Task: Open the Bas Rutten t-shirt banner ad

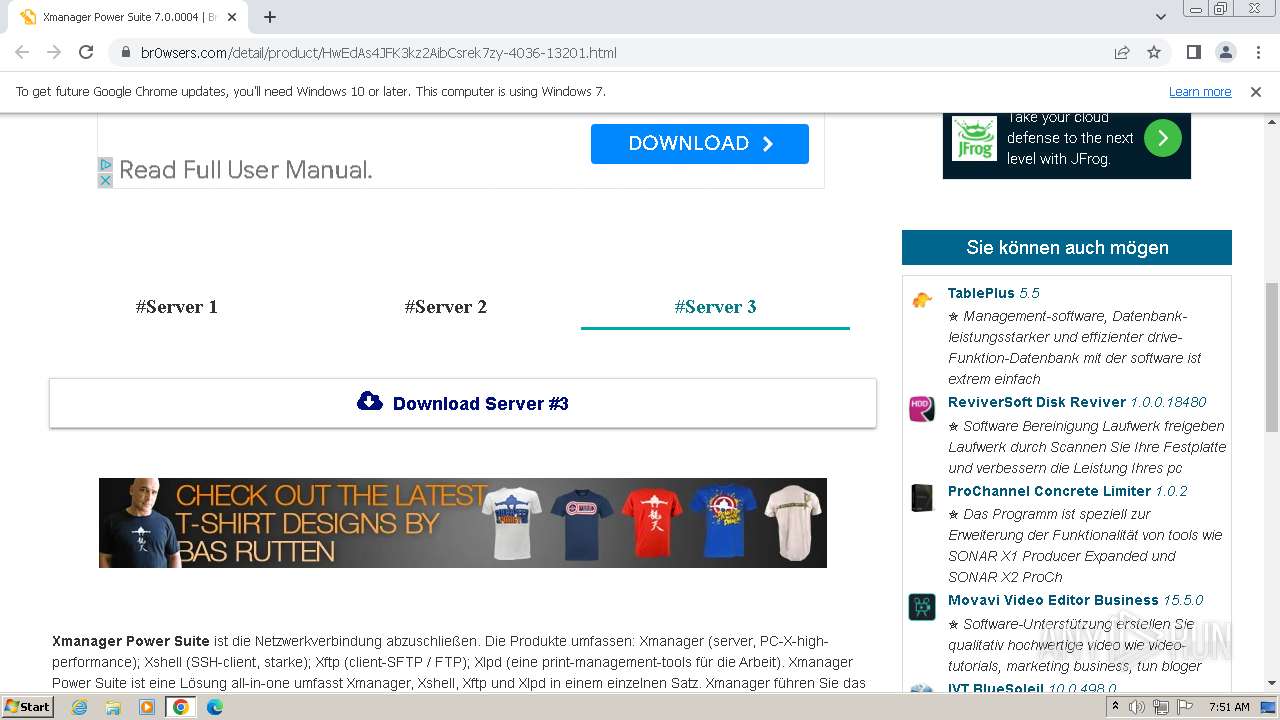Action: (463, 523)
